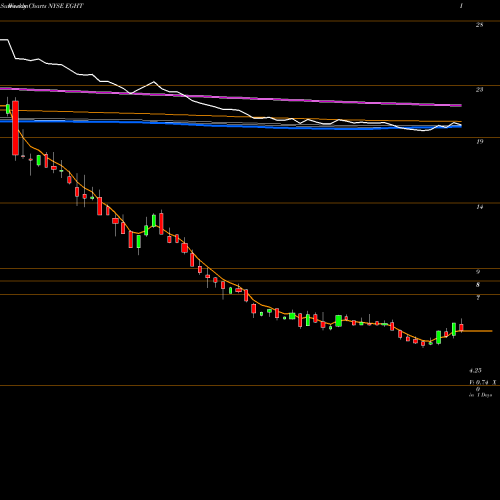Click the '7' price axis label

(478, 298)
